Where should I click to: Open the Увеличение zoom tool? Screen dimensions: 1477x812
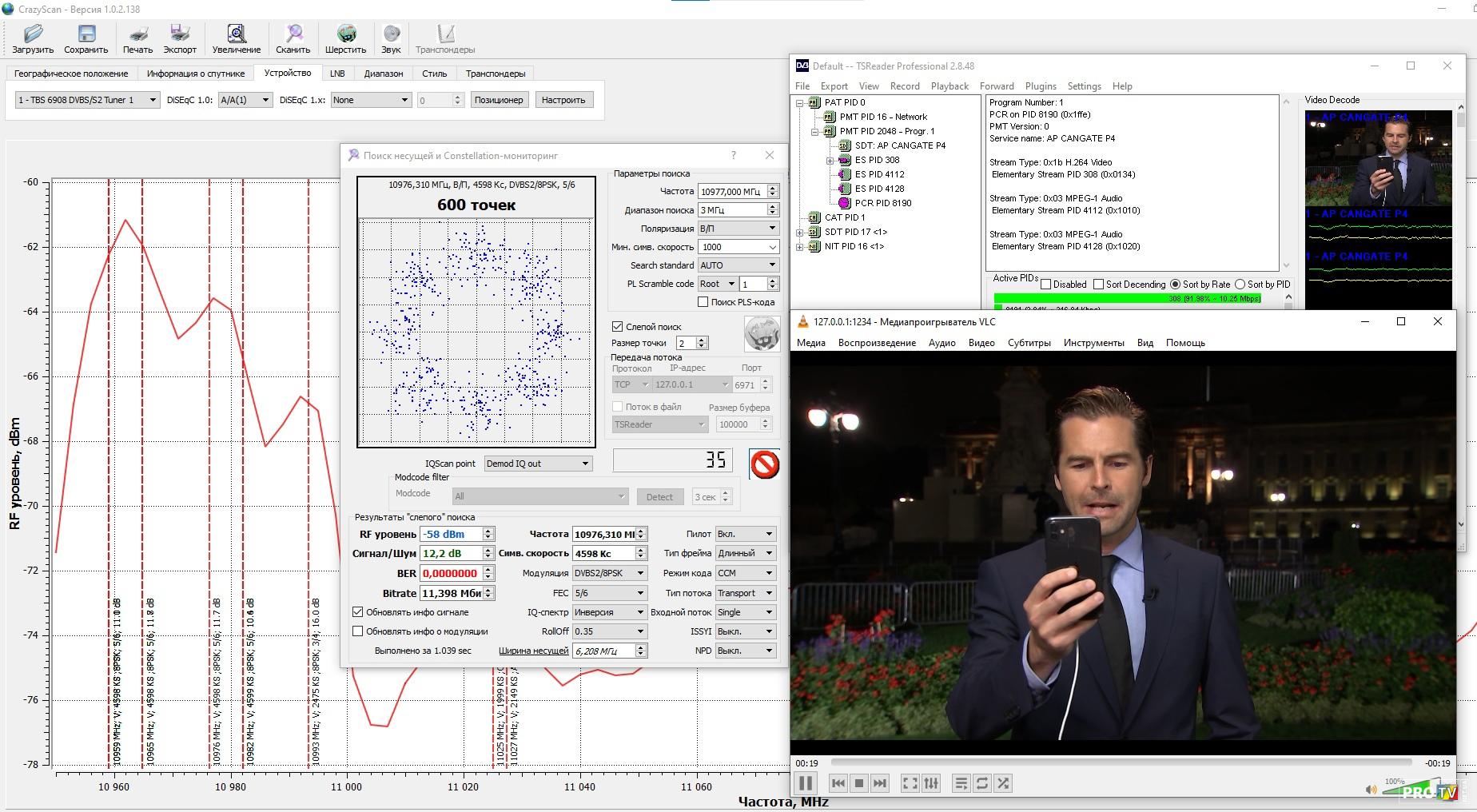point(236,35)
